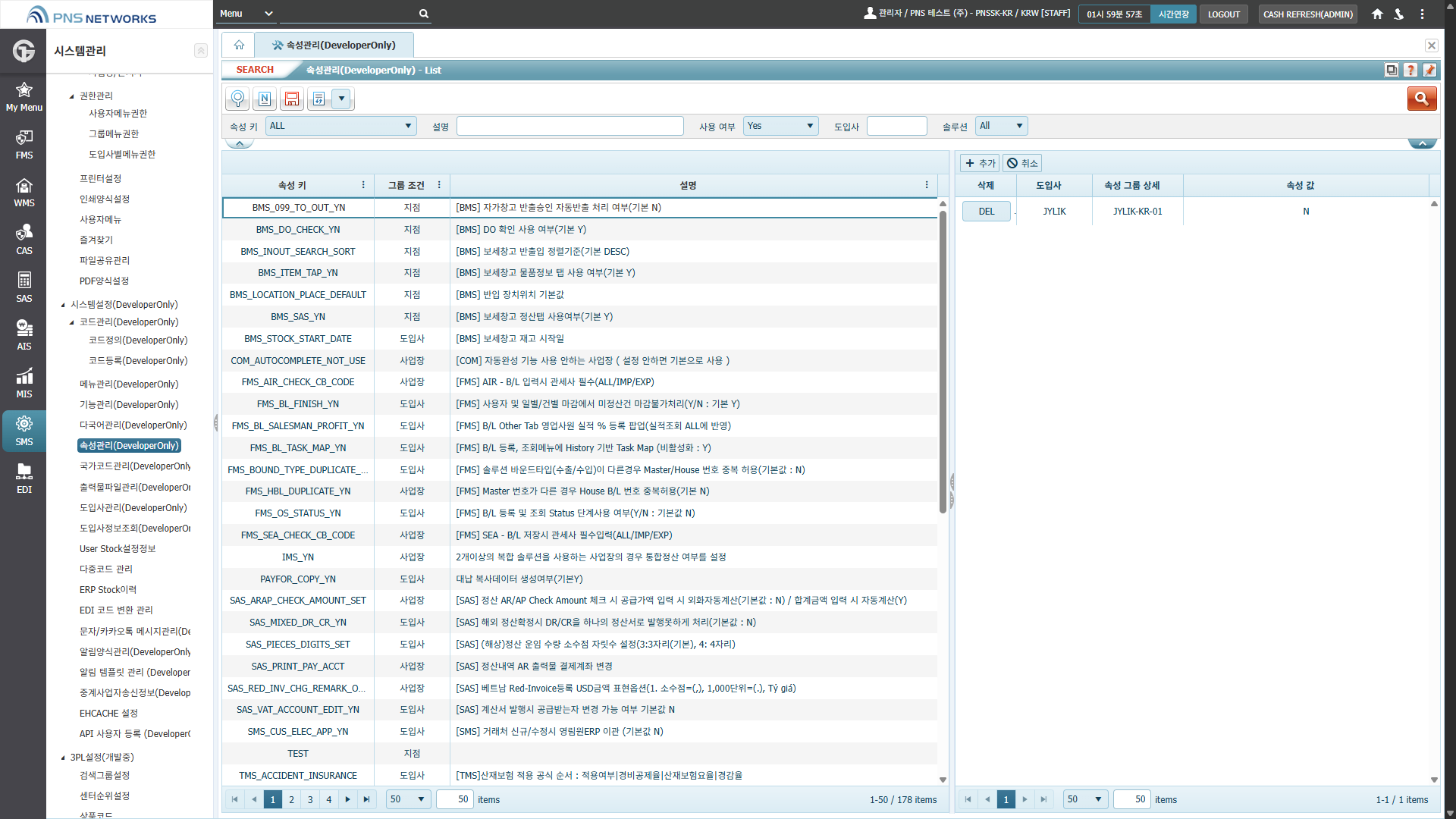Open 코드정의(DeveloperOnly) menu item
1456x819 pixels.
(138, 340)
